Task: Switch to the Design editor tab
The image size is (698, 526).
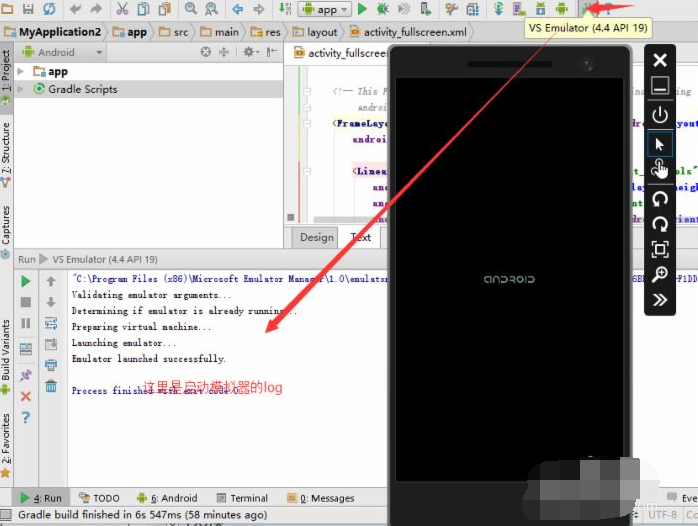Action: pos(316,237)
